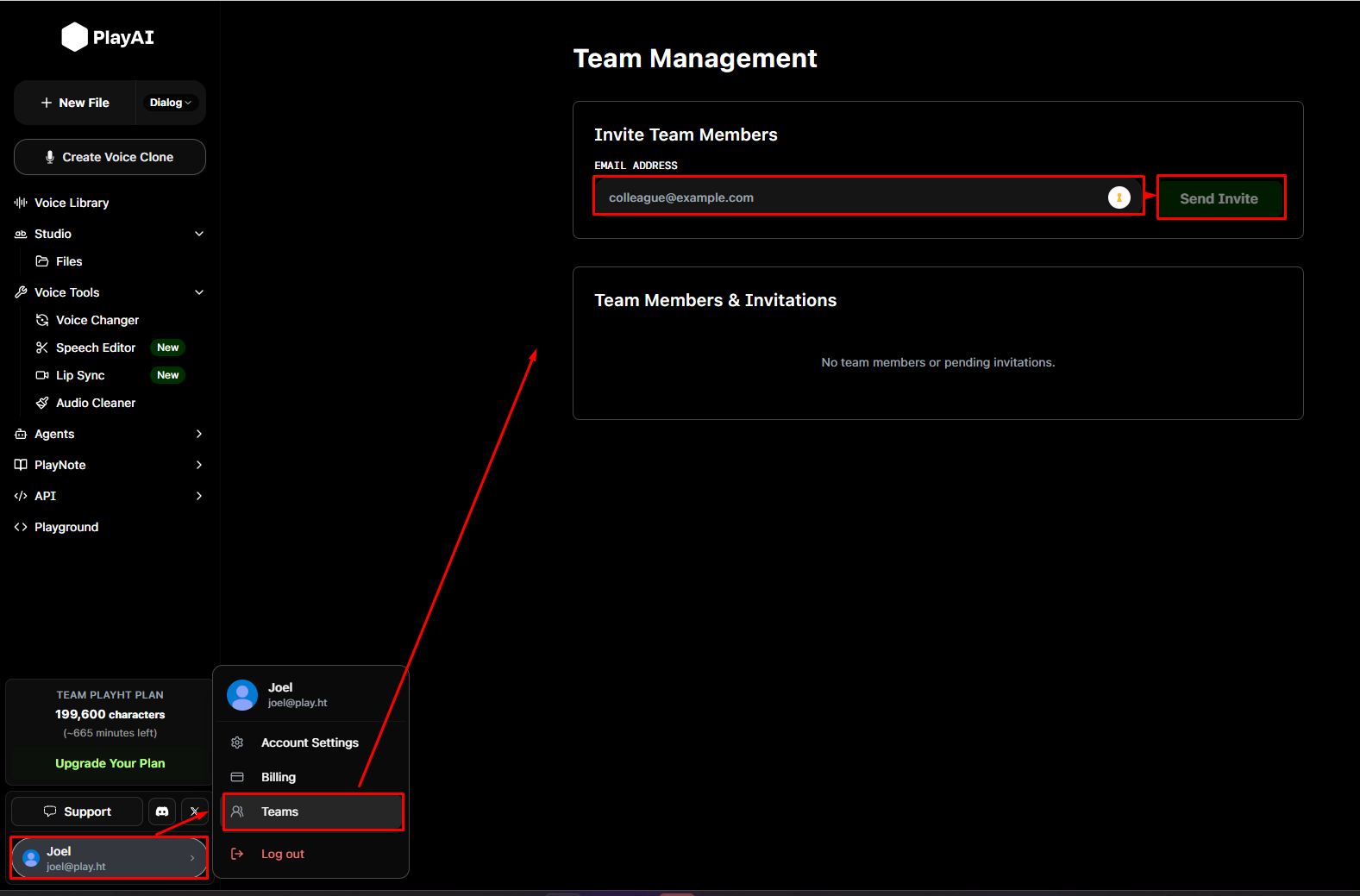
Task: Open Voice Library
Action: tap(72, 203)
